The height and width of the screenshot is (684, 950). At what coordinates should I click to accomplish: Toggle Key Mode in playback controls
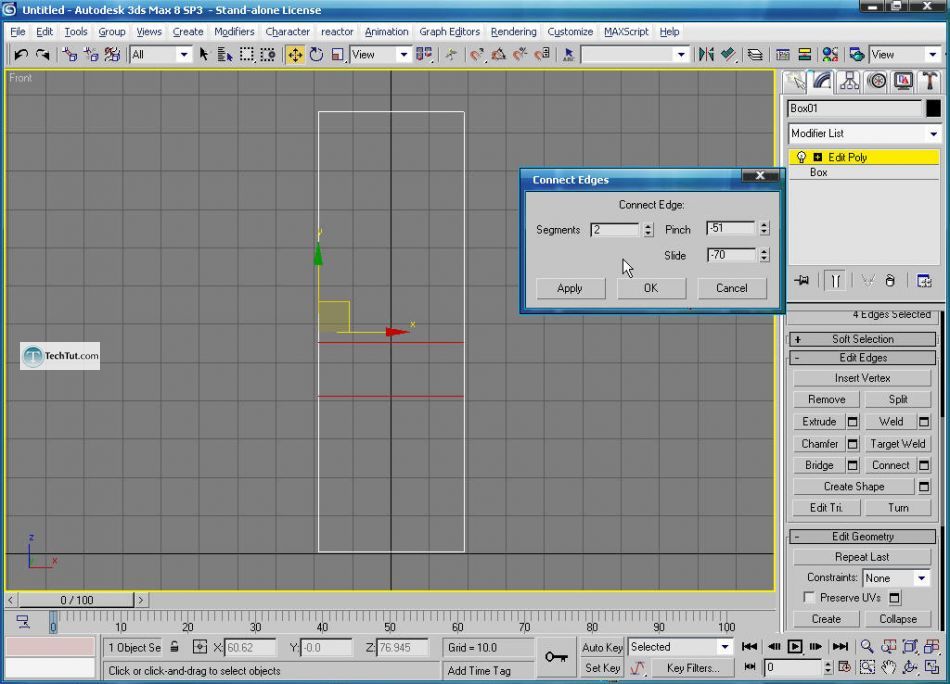point(749,667)
